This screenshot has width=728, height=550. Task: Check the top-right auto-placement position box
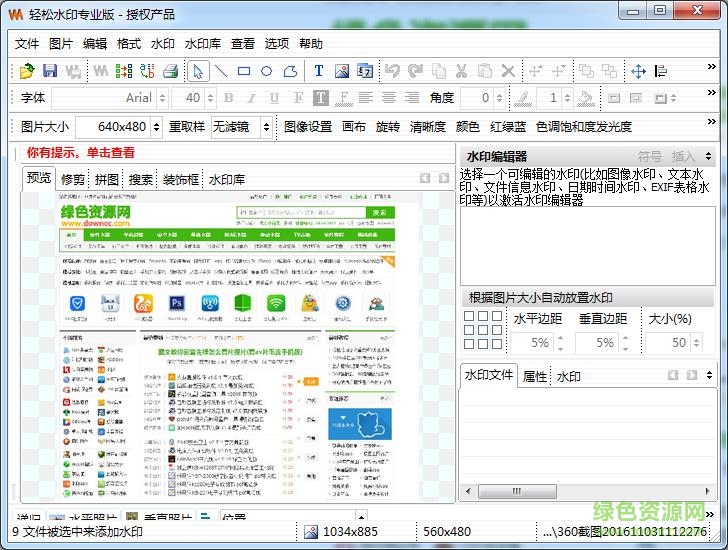[497, 316]
